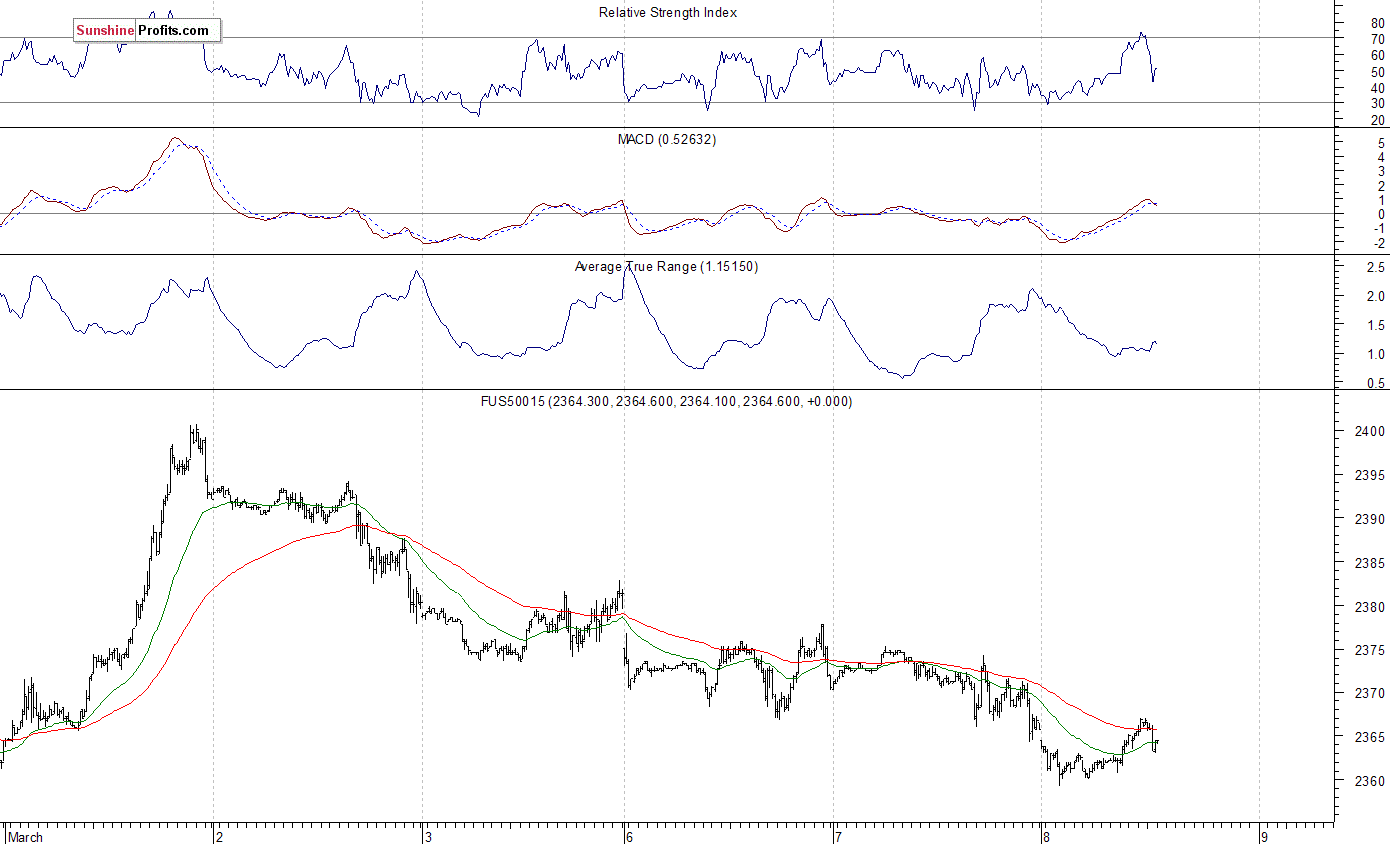Viewport: 1390px width, 844px height.
Task: Click the March date label
Action: 25,837
